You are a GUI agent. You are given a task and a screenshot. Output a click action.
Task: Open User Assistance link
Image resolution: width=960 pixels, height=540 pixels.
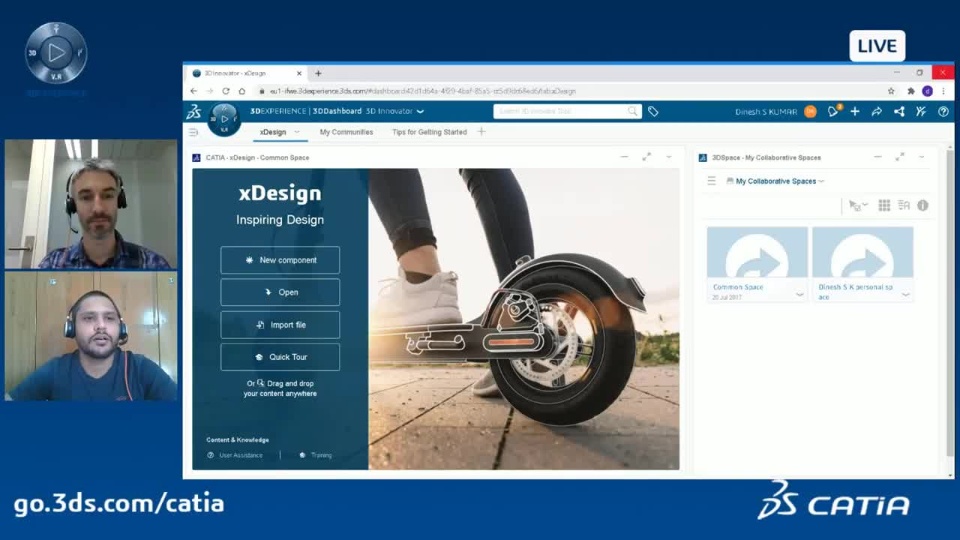pos(236,456)
